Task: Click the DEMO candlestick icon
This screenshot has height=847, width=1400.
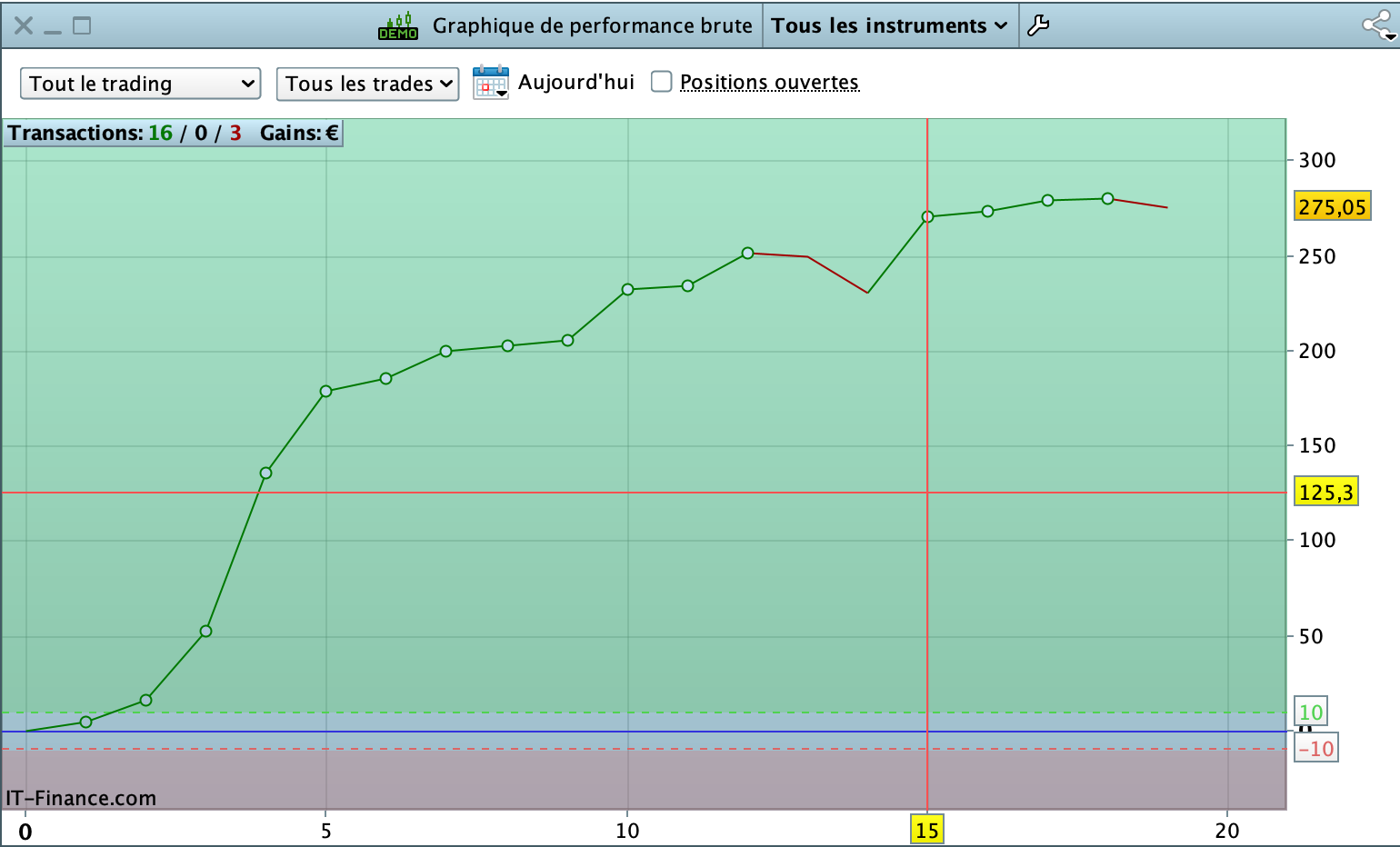Action: [x=398, y=25]
